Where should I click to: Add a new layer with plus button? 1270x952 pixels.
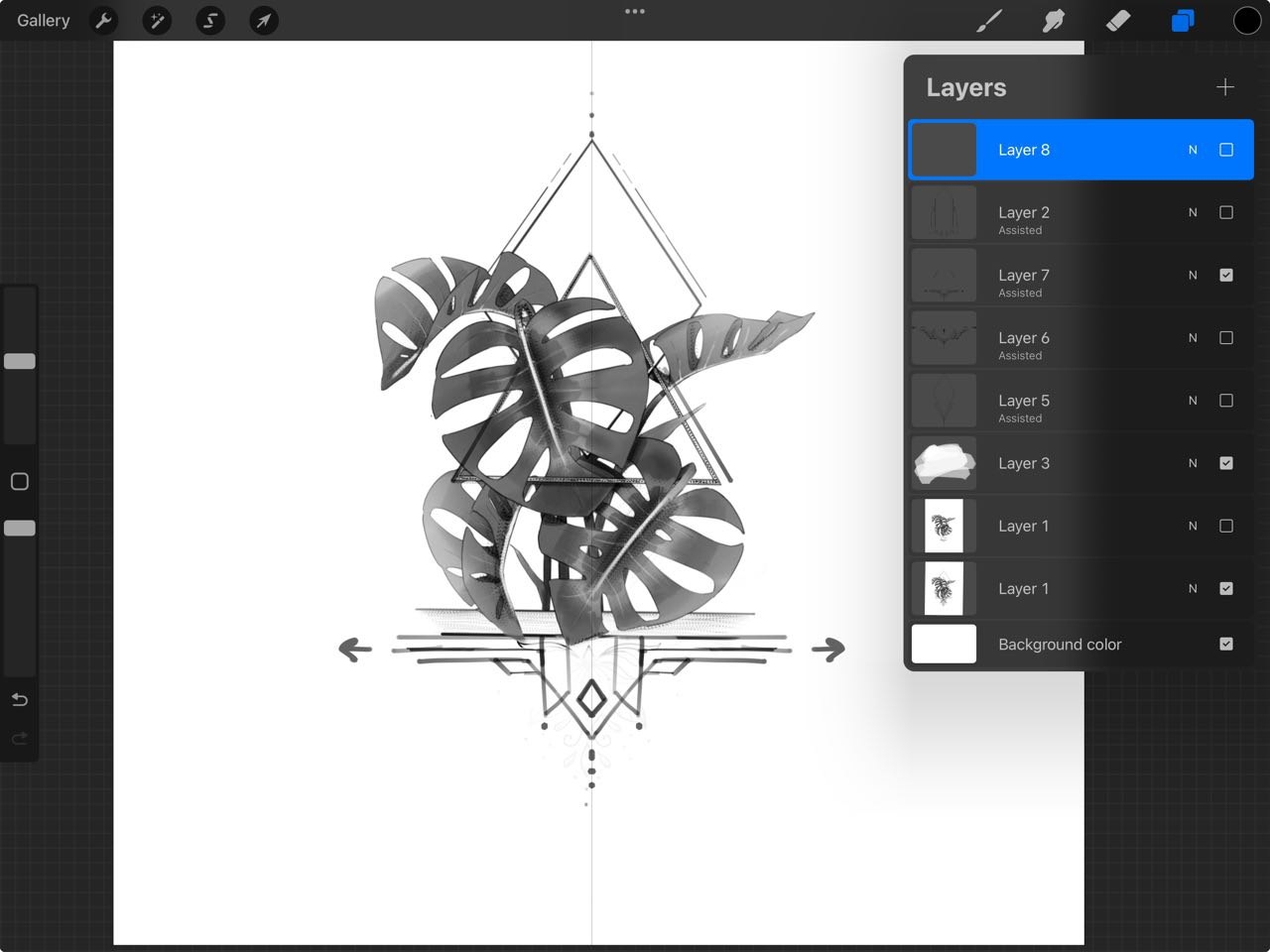(x=1225, y=87)
